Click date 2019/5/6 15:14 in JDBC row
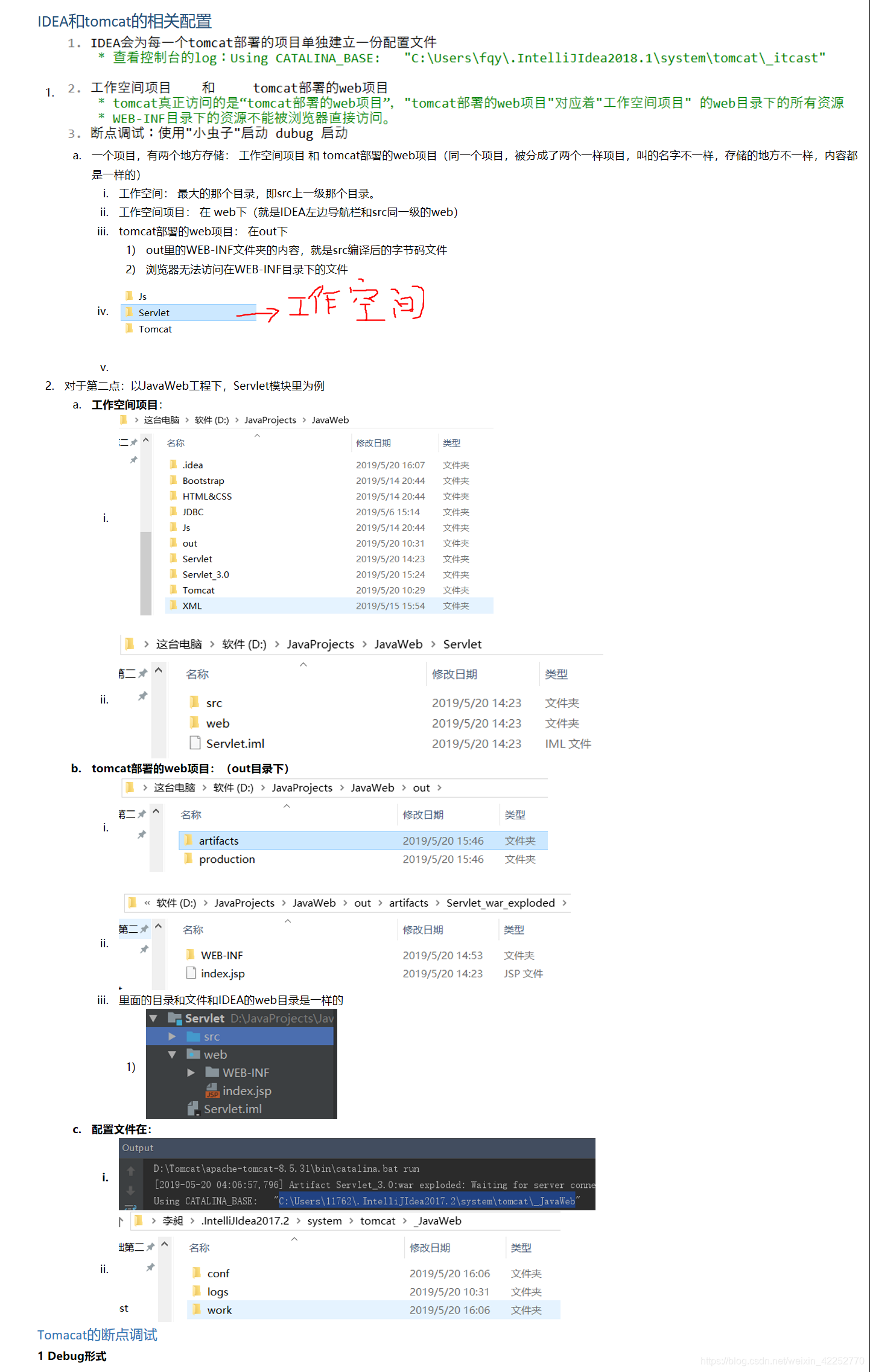 coord(387,512)
